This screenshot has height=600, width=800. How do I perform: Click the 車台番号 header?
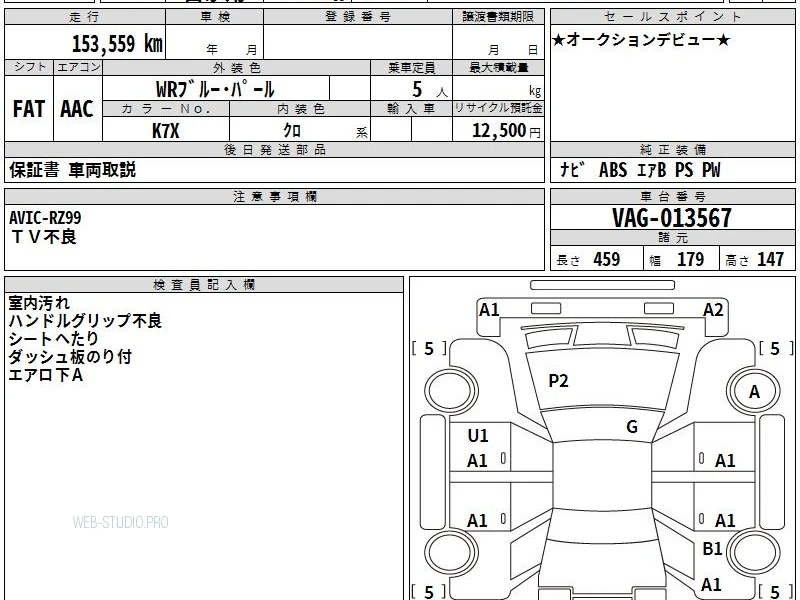[x=672, y=196]
